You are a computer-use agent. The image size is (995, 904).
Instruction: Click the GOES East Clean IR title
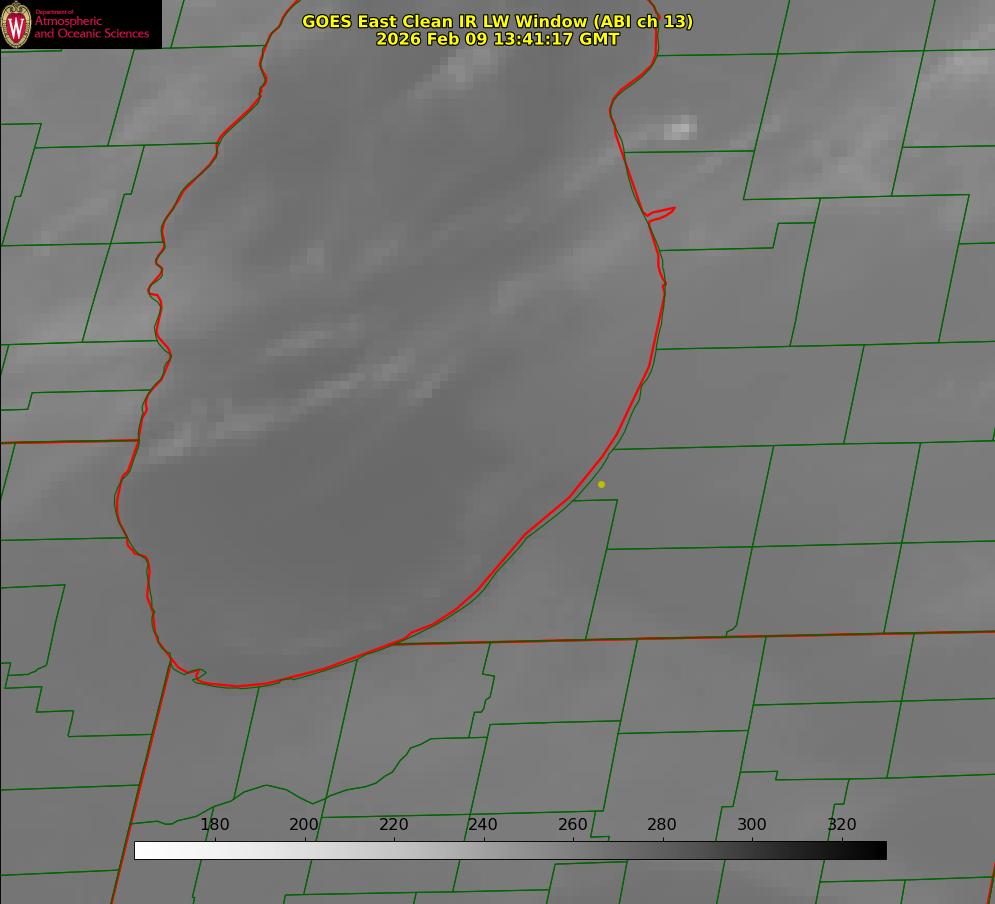click(497, 21)
